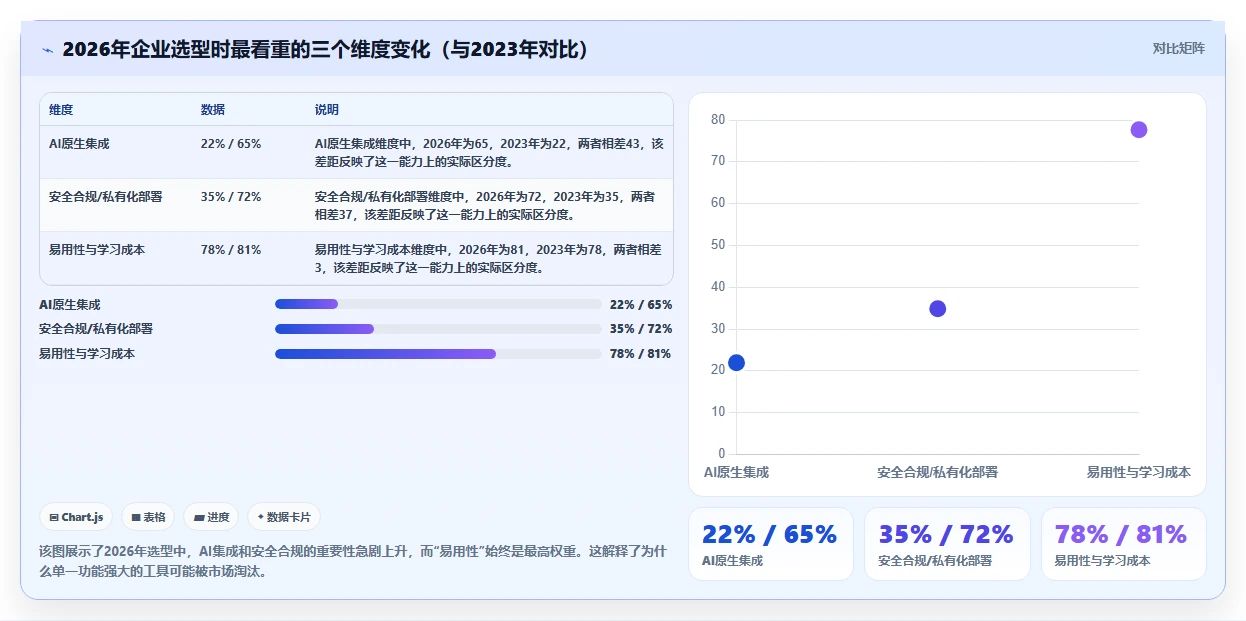This screenshot has height=621, width=1246.
Task: Open the 安全合规/私有化部署 data card
Action: [x=947, y=544]
